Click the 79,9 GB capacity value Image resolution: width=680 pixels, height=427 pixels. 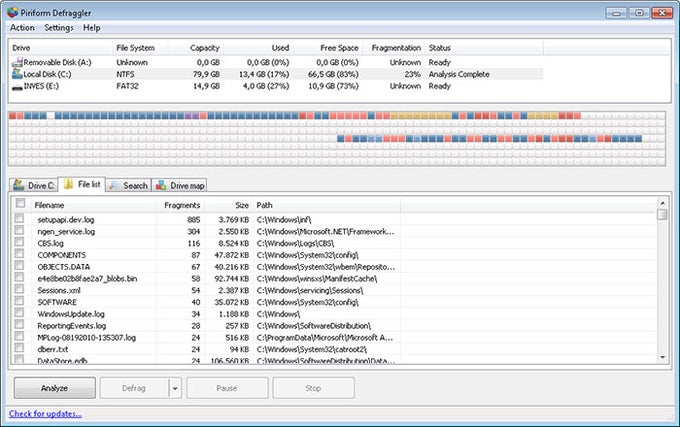coord(206,74)
